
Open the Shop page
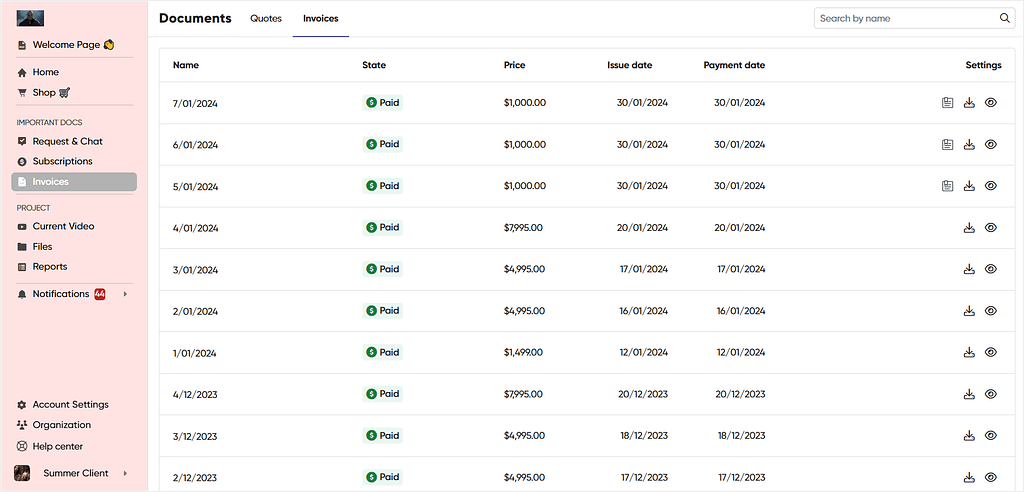44,93
